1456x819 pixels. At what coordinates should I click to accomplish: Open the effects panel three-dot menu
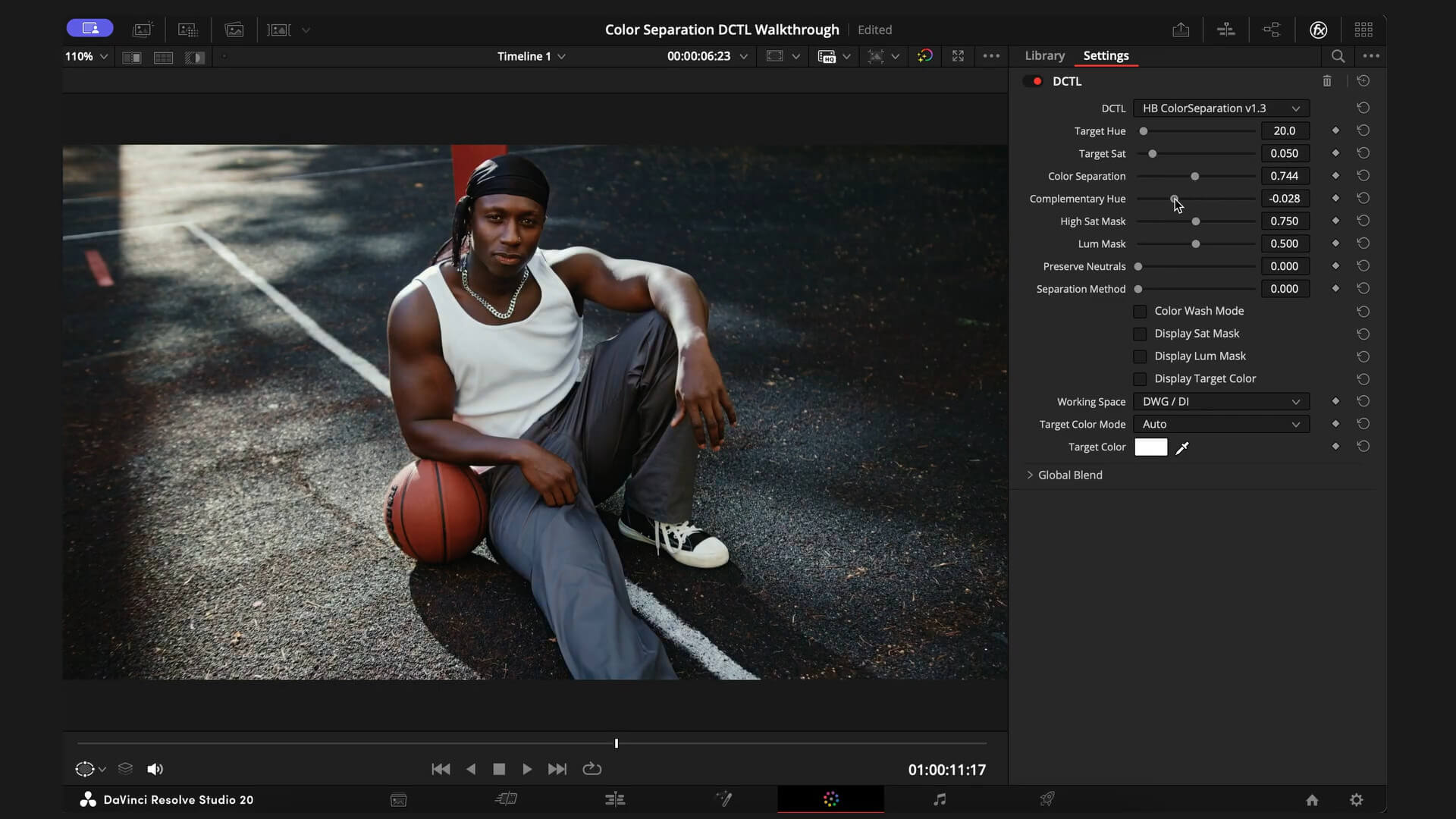coord(1371,56)
